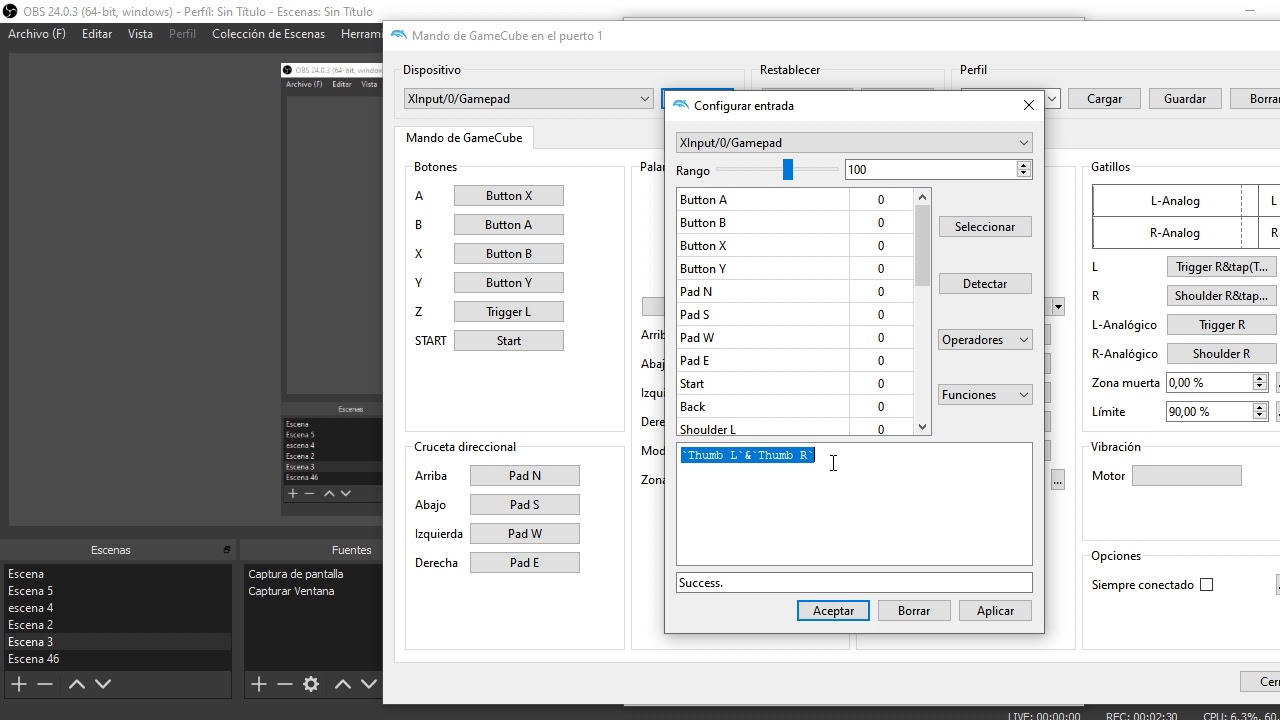
Task: Remove selected source in Fuentes panel
Action: coord(285,684)
